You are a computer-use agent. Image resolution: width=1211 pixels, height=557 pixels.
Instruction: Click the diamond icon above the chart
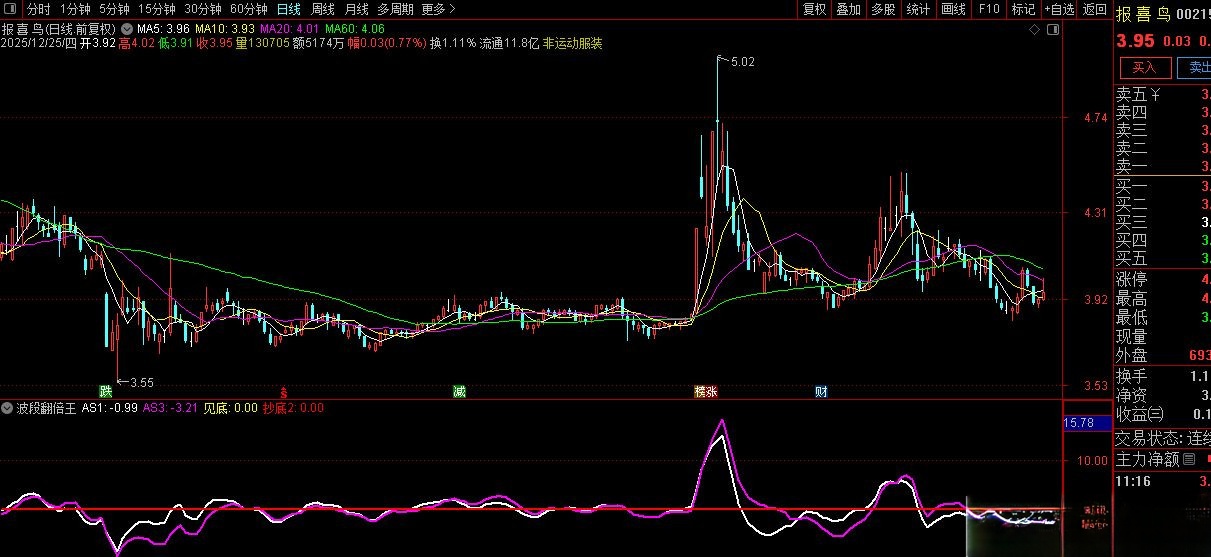click(1033, 30)
